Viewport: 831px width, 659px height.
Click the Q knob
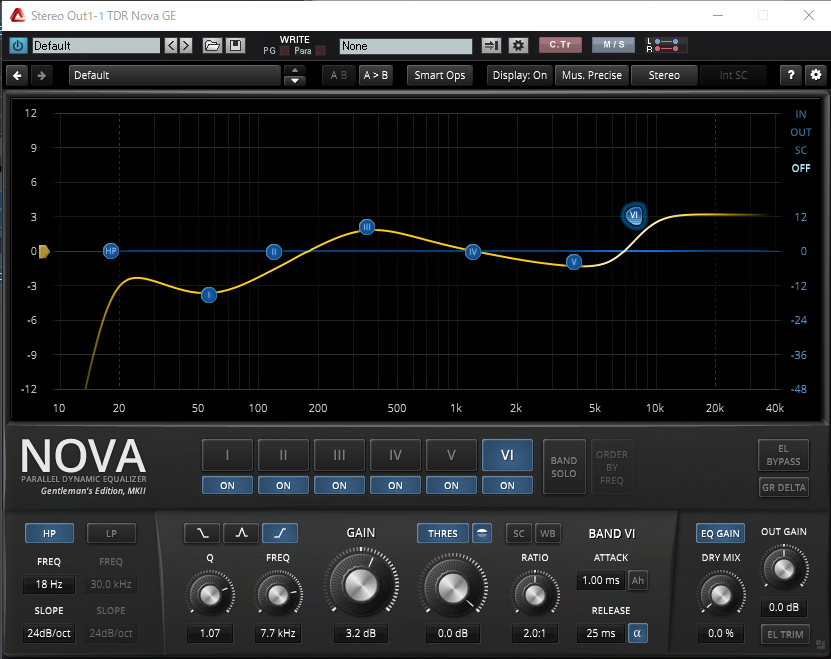[x=210, y=595]
